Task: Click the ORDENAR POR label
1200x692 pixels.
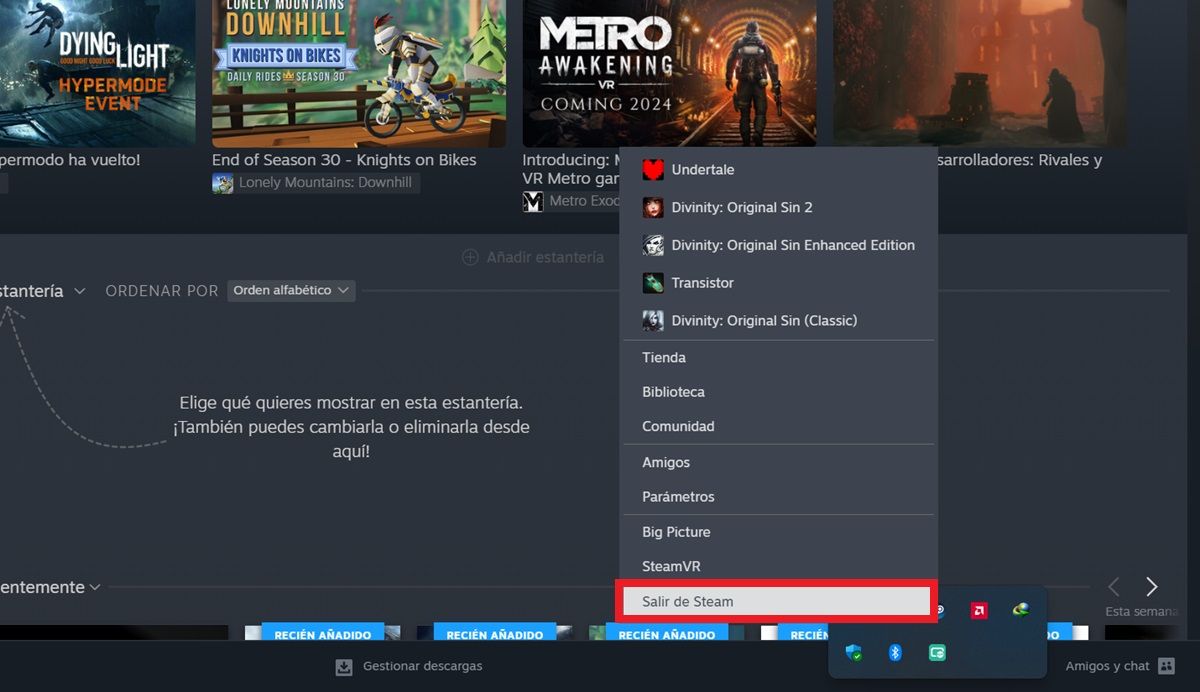Action: tap(162, 291)
